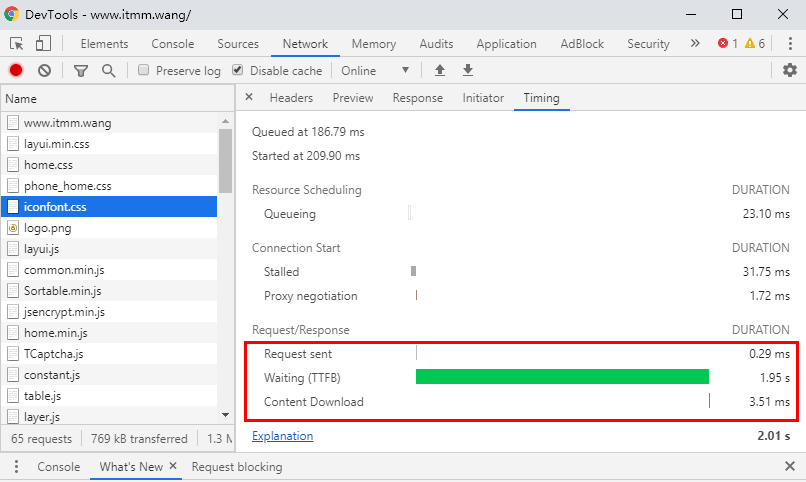The width and height of the screenshot is (806, 482).
Task: Open the Console panel tab
Action: [172, 44]
